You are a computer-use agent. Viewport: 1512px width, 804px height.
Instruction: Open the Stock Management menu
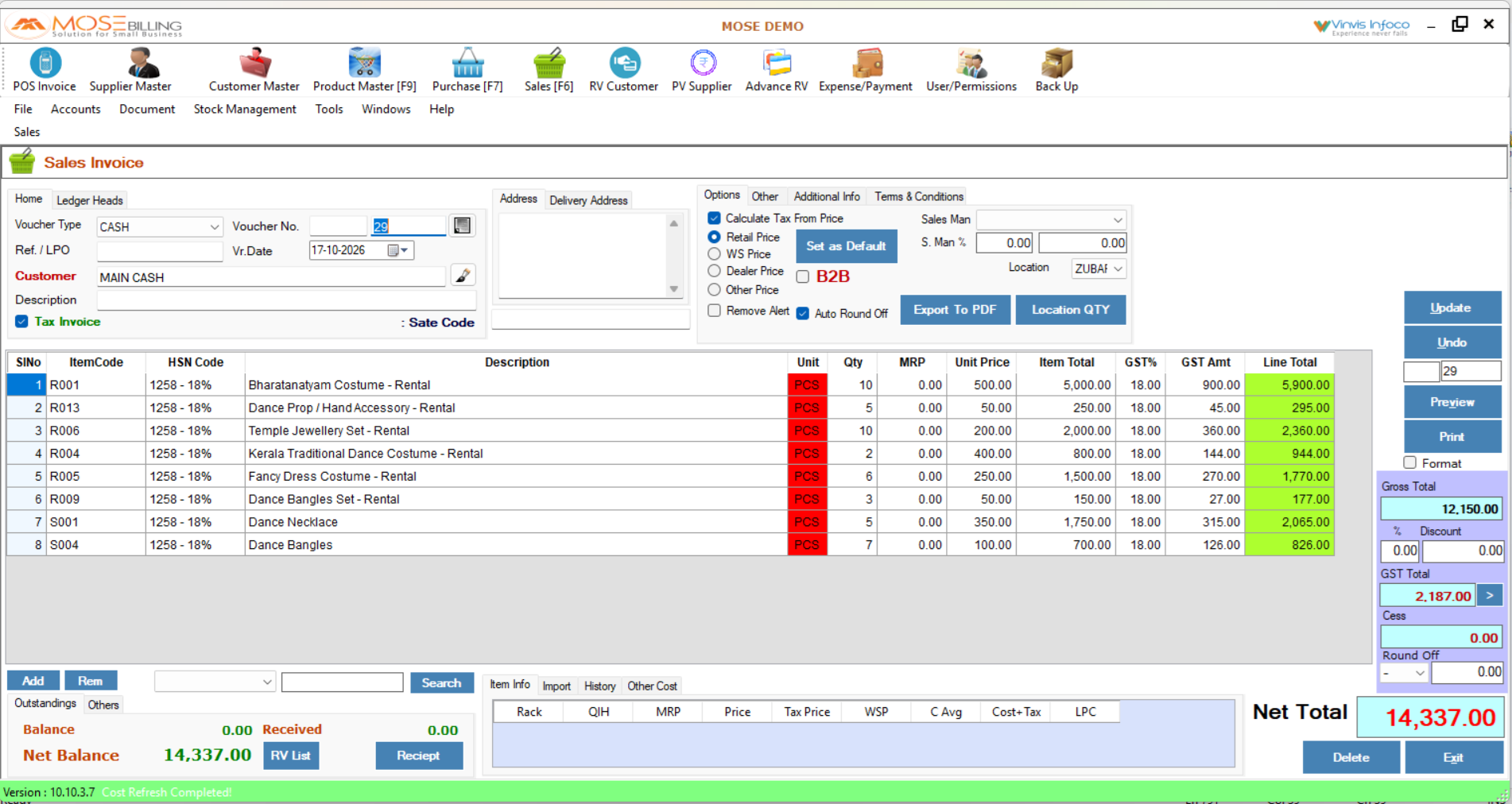point(245,109)
